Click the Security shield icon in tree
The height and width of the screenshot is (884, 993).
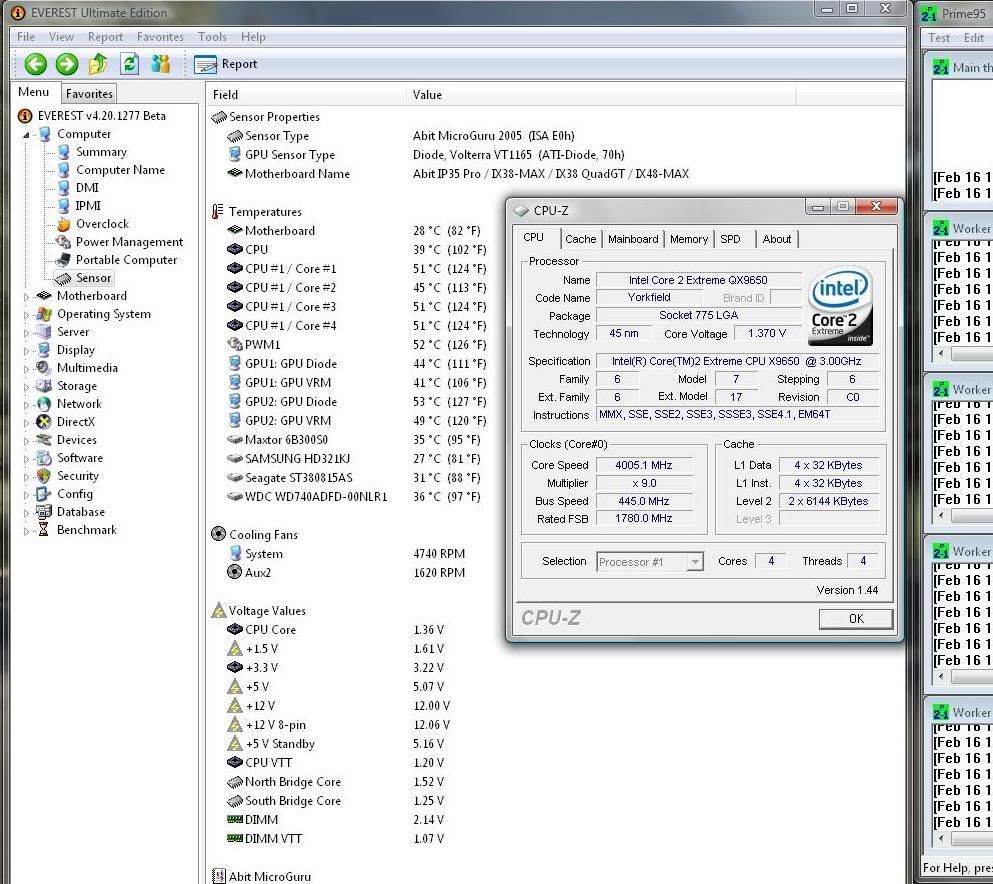(44, 476)
